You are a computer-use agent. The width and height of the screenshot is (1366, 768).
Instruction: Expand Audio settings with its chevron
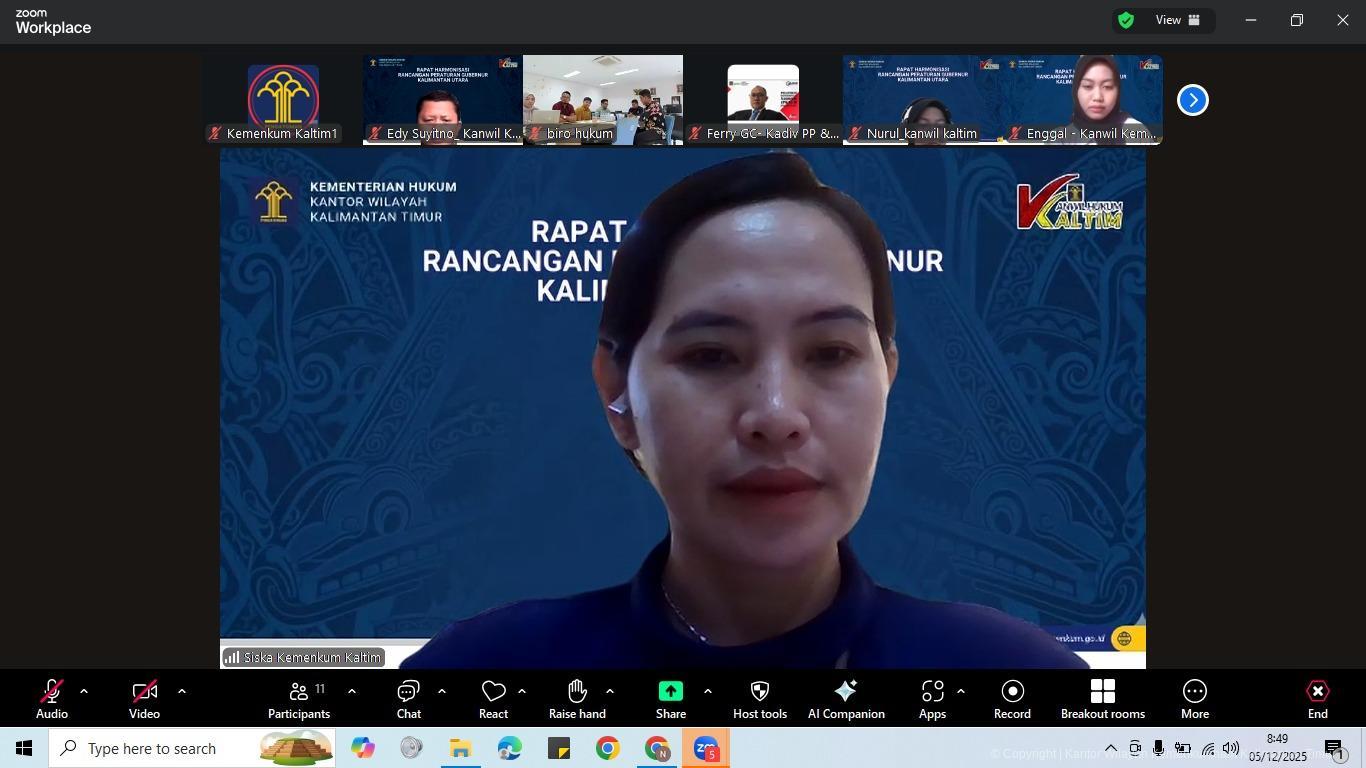click(x=84, y=691)
